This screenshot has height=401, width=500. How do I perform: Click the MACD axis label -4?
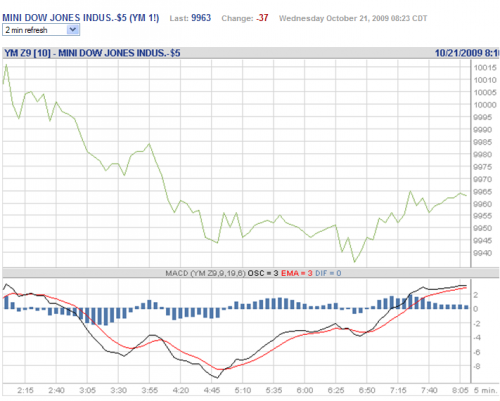pyautogui.click(x=477, y=338)
